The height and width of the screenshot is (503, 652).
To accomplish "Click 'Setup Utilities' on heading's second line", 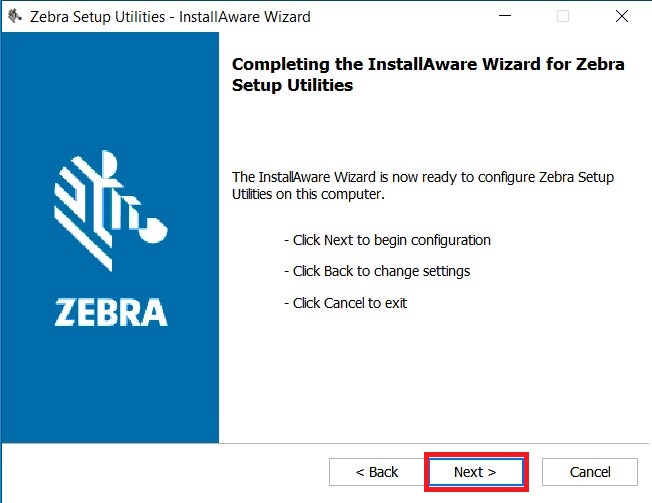I will 292,85.
